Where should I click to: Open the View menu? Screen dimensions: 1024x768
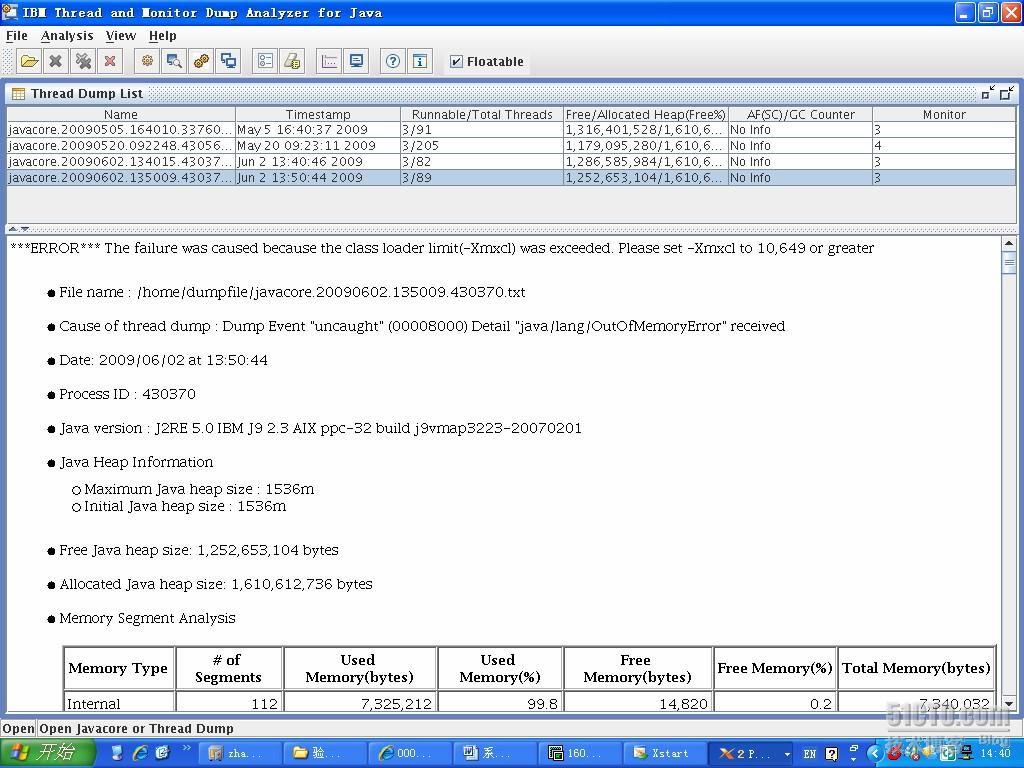point(121,36)
